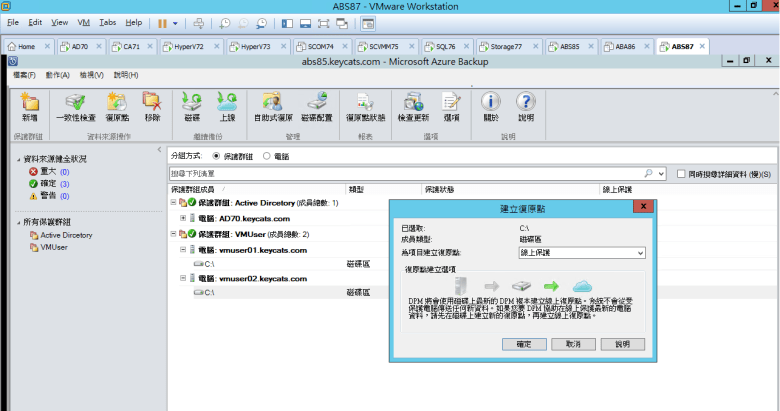Screen dimensions: 780x411
Task: Click the 移除 (Remove) toolbar icon
Action: 152,103
